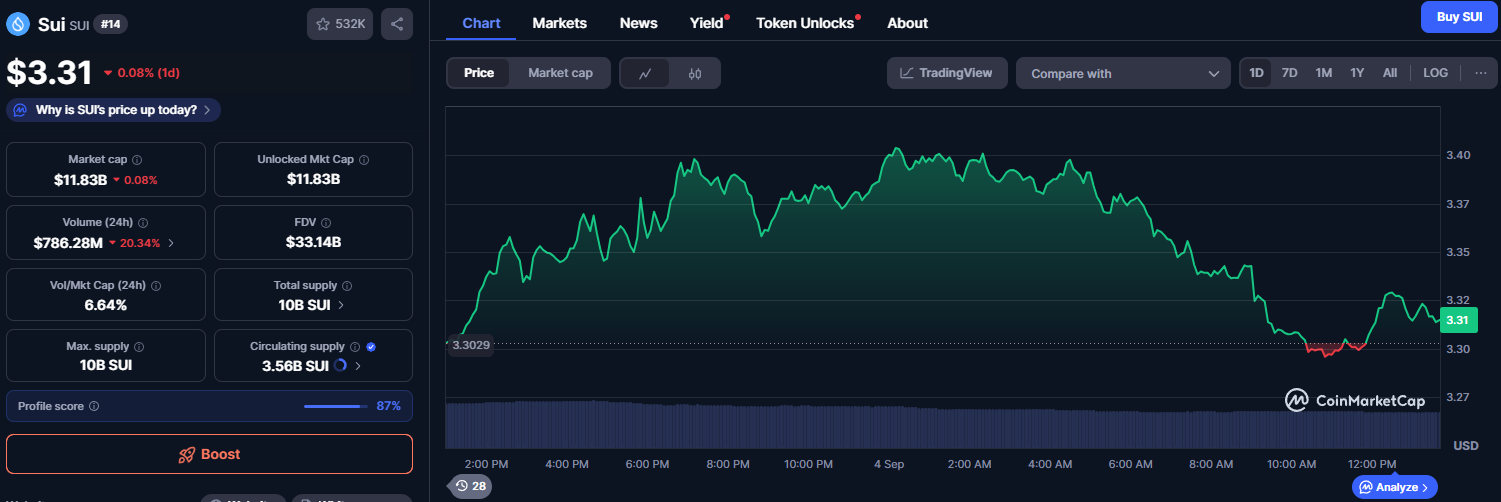Click the circulating supply progress ring icon
1501x502 pixels.
click(x=340, y=366)
